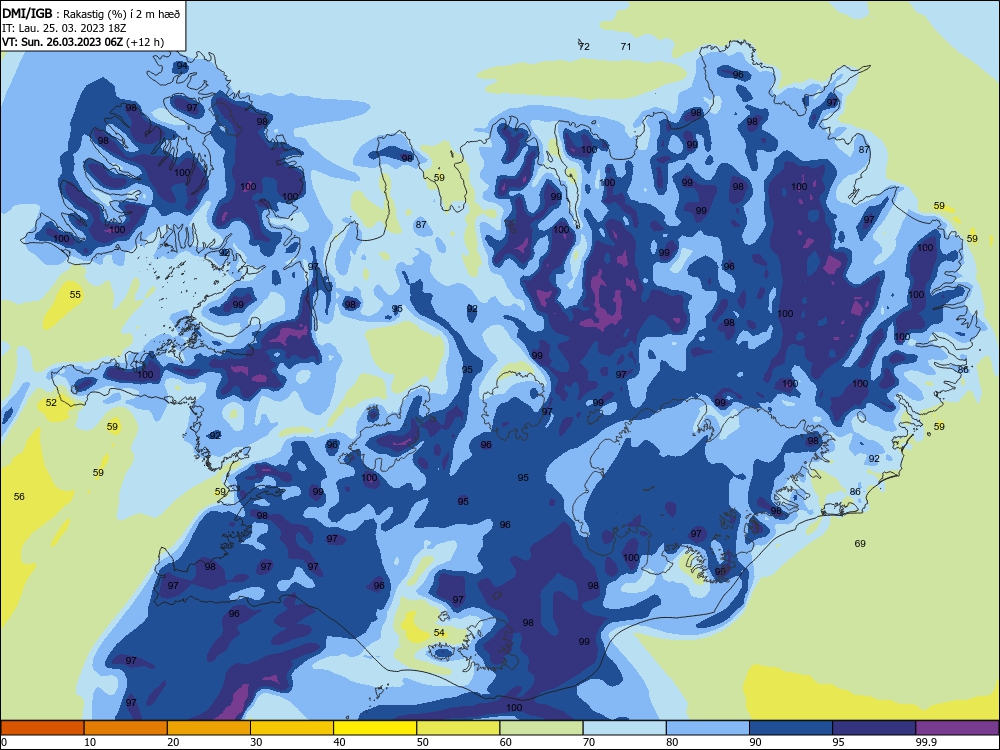
Task: Click the map value '52' near the western peninsula
Action: pos(51,402)
